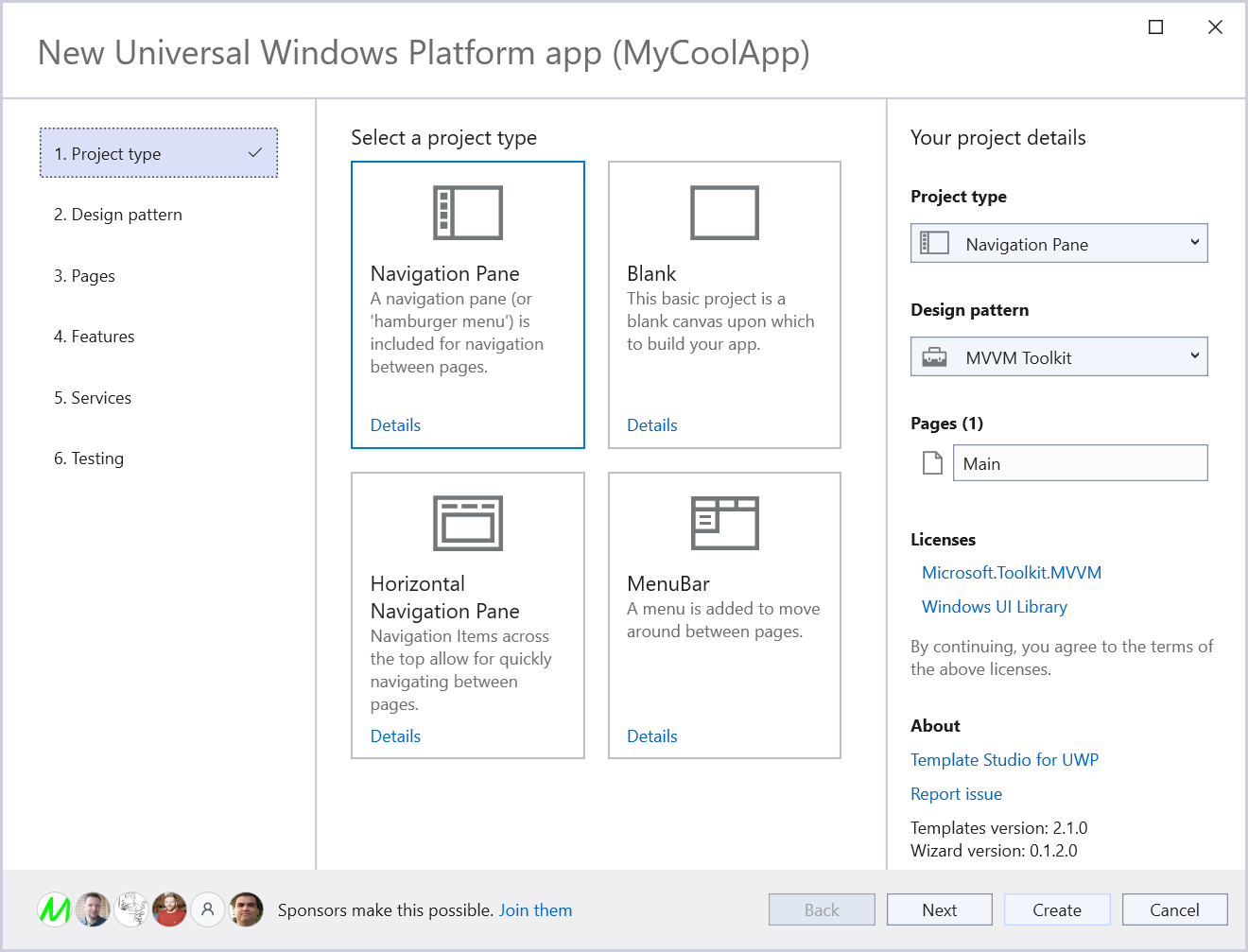Click the Join them sponsors link
This screenshot has width=1248, height=952.
[x=535, y=910]
